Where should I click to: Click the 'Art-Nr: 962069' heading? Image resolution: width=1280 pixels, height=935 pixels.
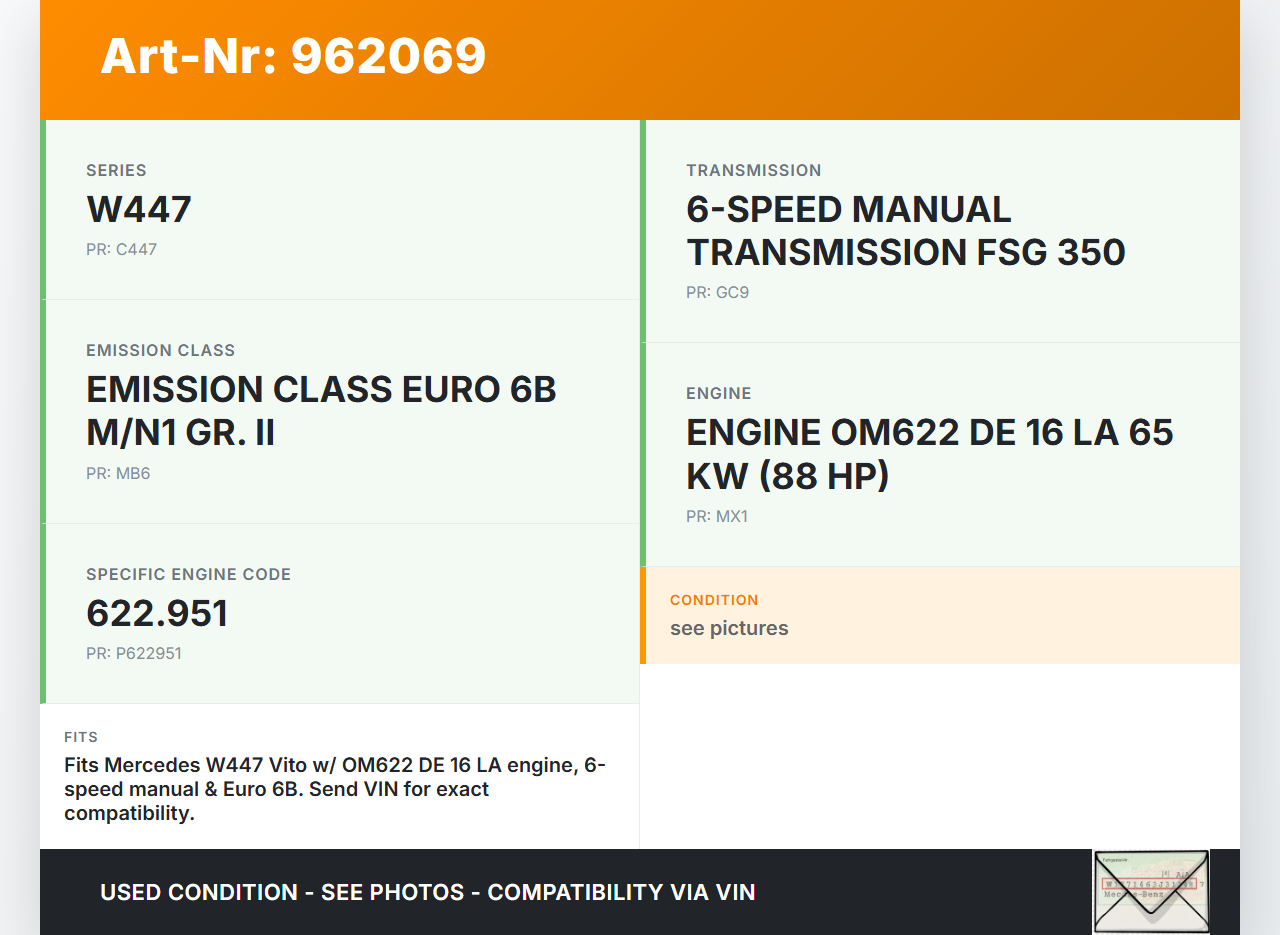coord(293,56)
